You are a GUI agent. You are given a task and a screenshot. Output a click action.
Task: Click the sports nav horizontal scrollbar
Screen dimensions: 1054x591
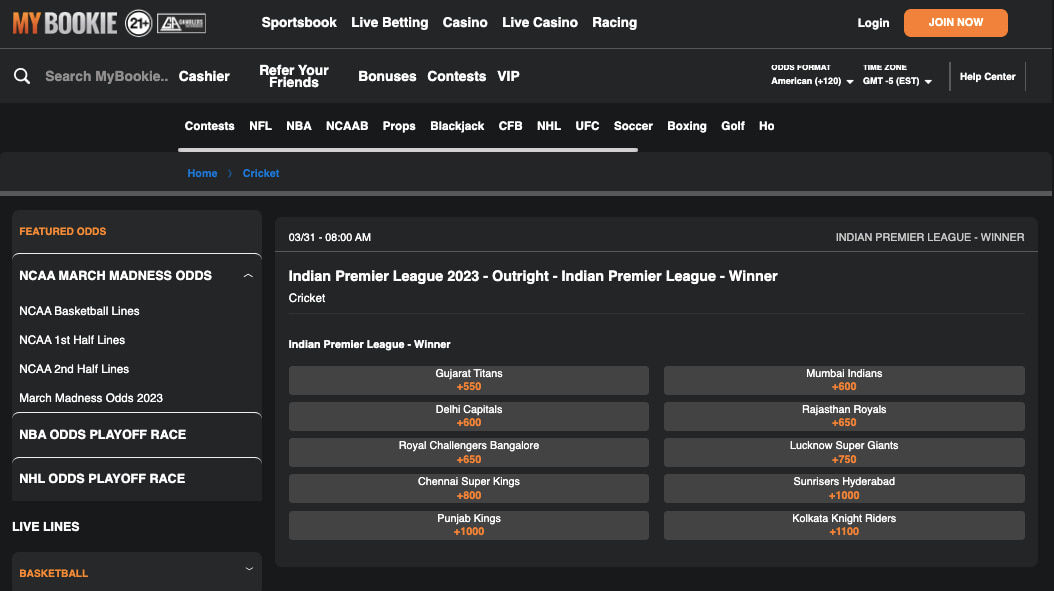tap(408, 150)
